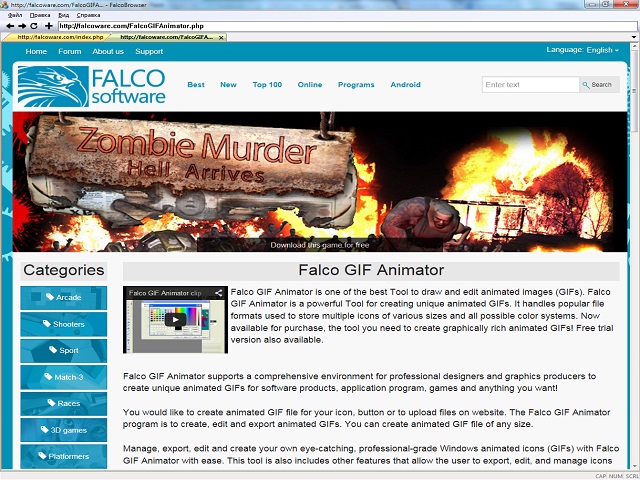
Task: Play the Falco GIF Animator video clip
Action: pyautogui.click(x=175, y=322)
